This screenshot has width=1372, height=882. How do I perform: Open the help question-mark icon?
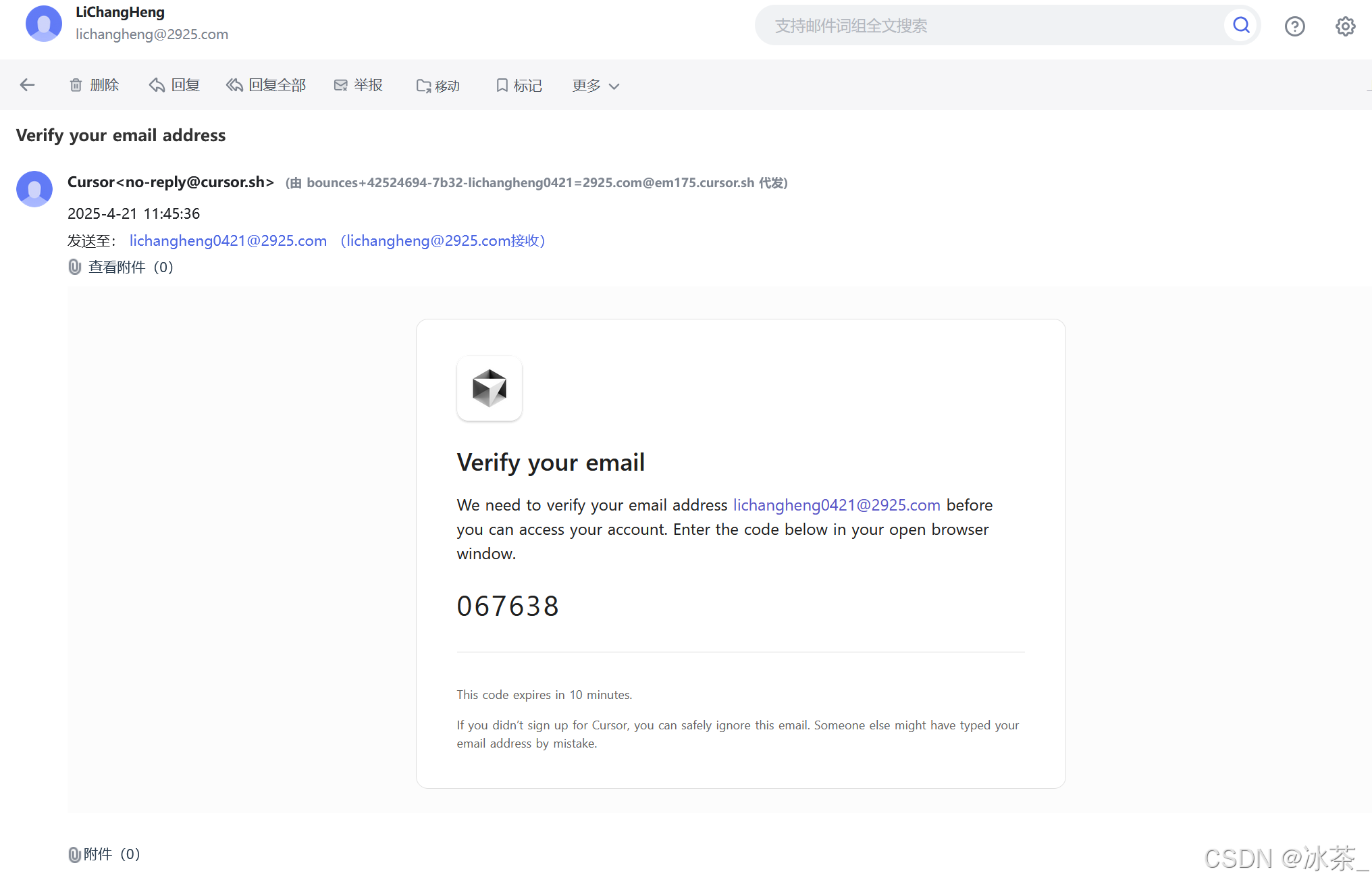pyautogui.click(x=1294, y=26)
